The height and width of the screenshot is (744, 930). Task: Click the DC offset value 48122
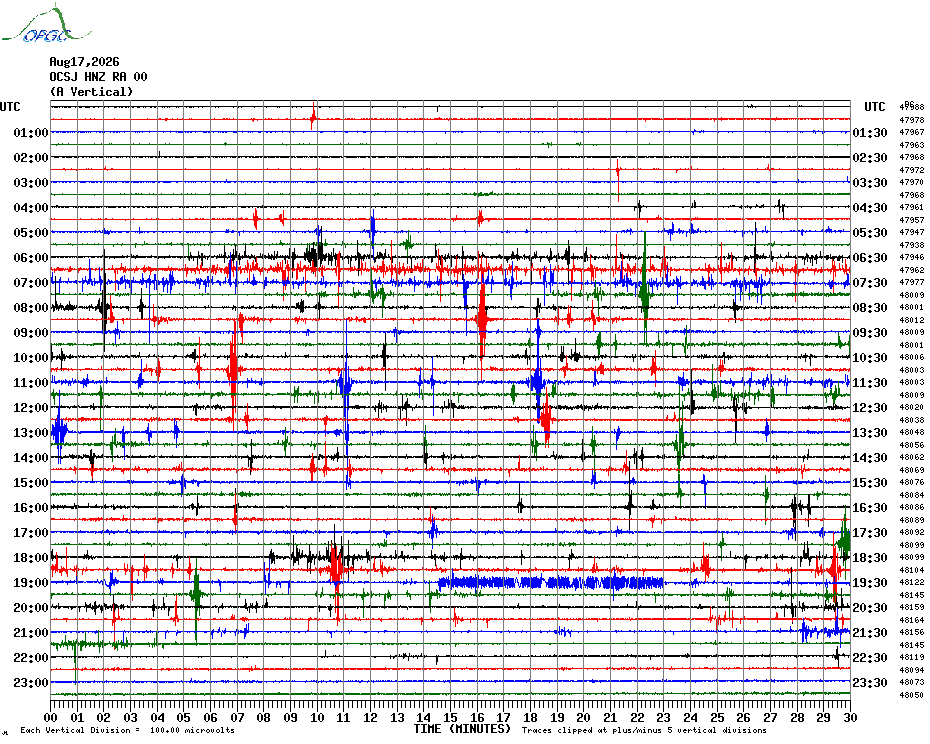912,583
